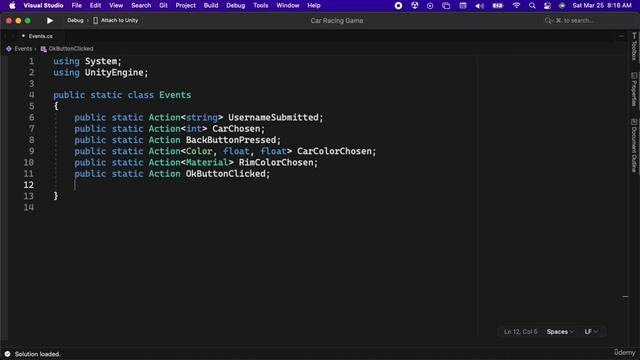Image resolution: width=640 pixels, height=360 pixels.
Task: Open the Debug menu
Action: [236, 5]
